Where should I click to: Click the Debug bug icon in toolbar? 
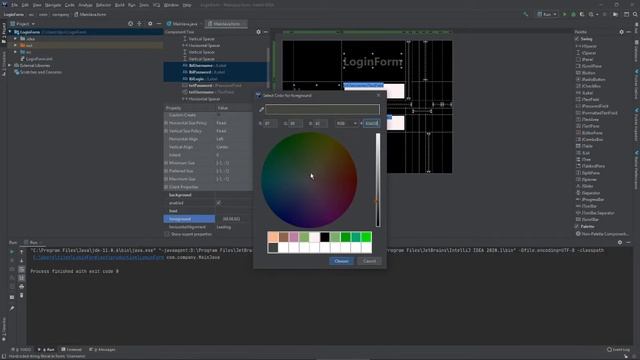[x=573, y=14]
